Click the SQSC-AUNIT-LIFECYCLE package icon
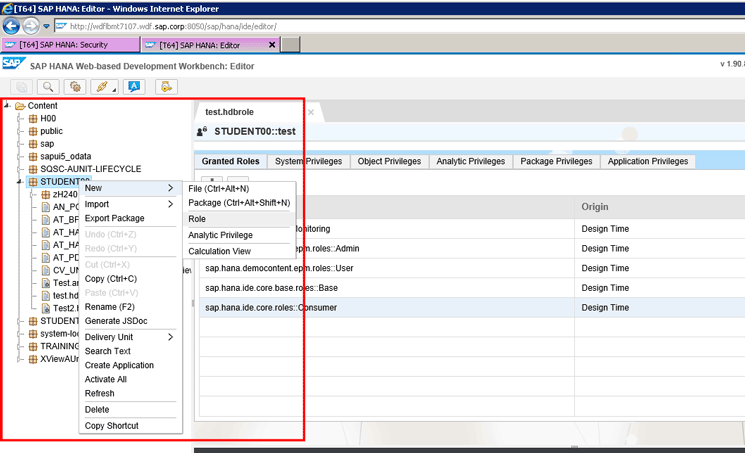This screenshot has height=453, width=745. click(33, 169)
